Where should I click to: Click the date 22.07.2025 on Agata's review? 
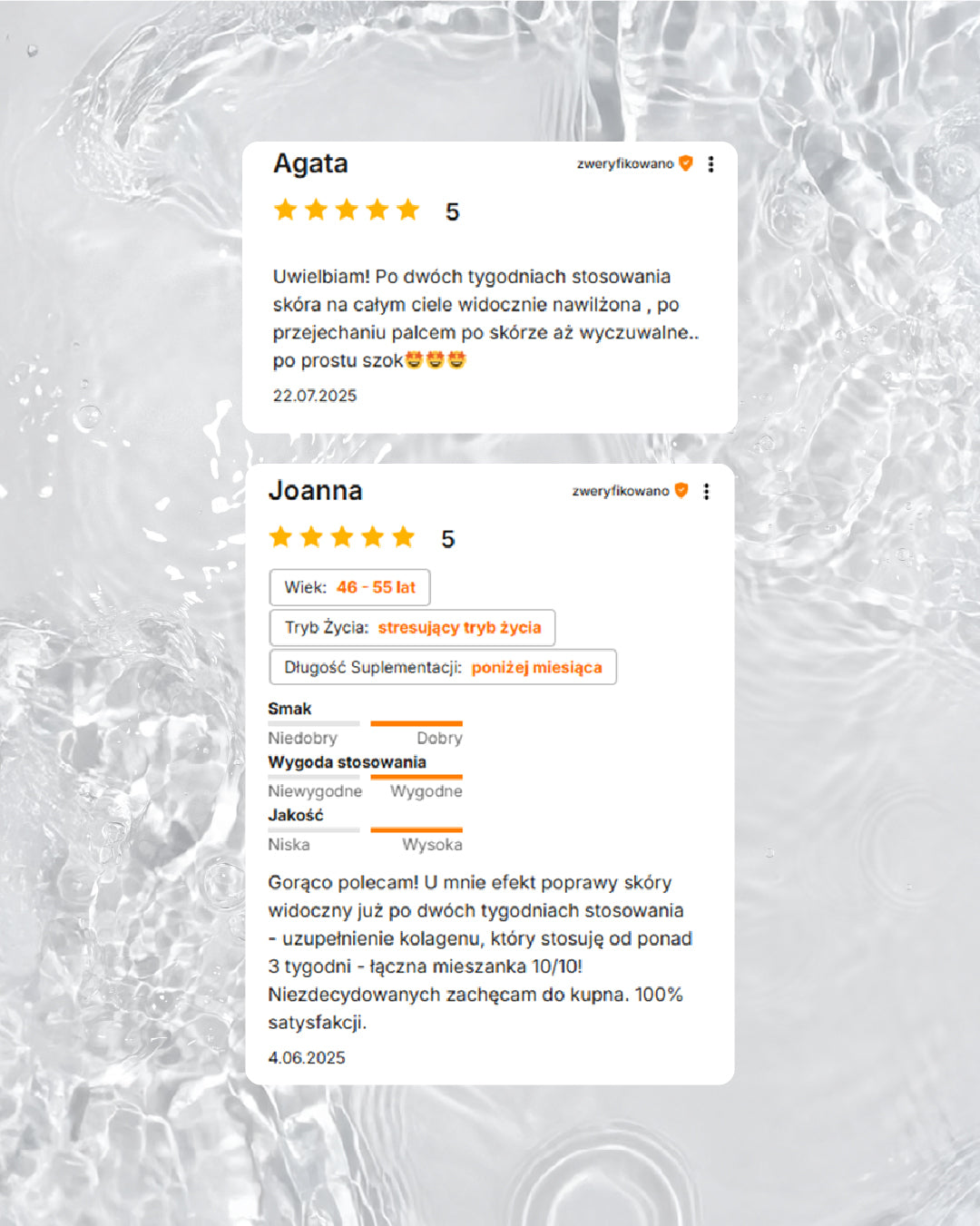click(x=315, y=396)
